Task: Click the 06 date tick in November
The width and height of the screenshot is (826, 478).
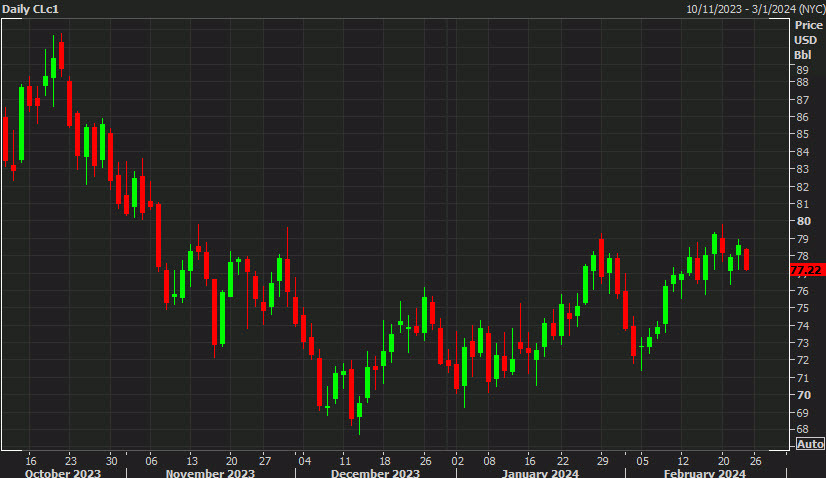Action: tap(151, 461)
